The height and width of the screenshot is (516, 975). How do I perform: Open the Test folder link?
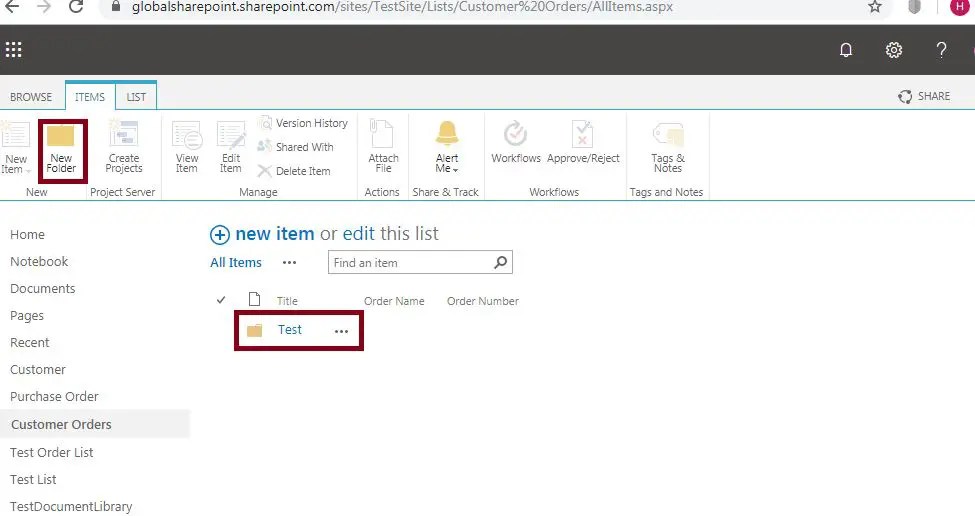click(x=290, y=329)
